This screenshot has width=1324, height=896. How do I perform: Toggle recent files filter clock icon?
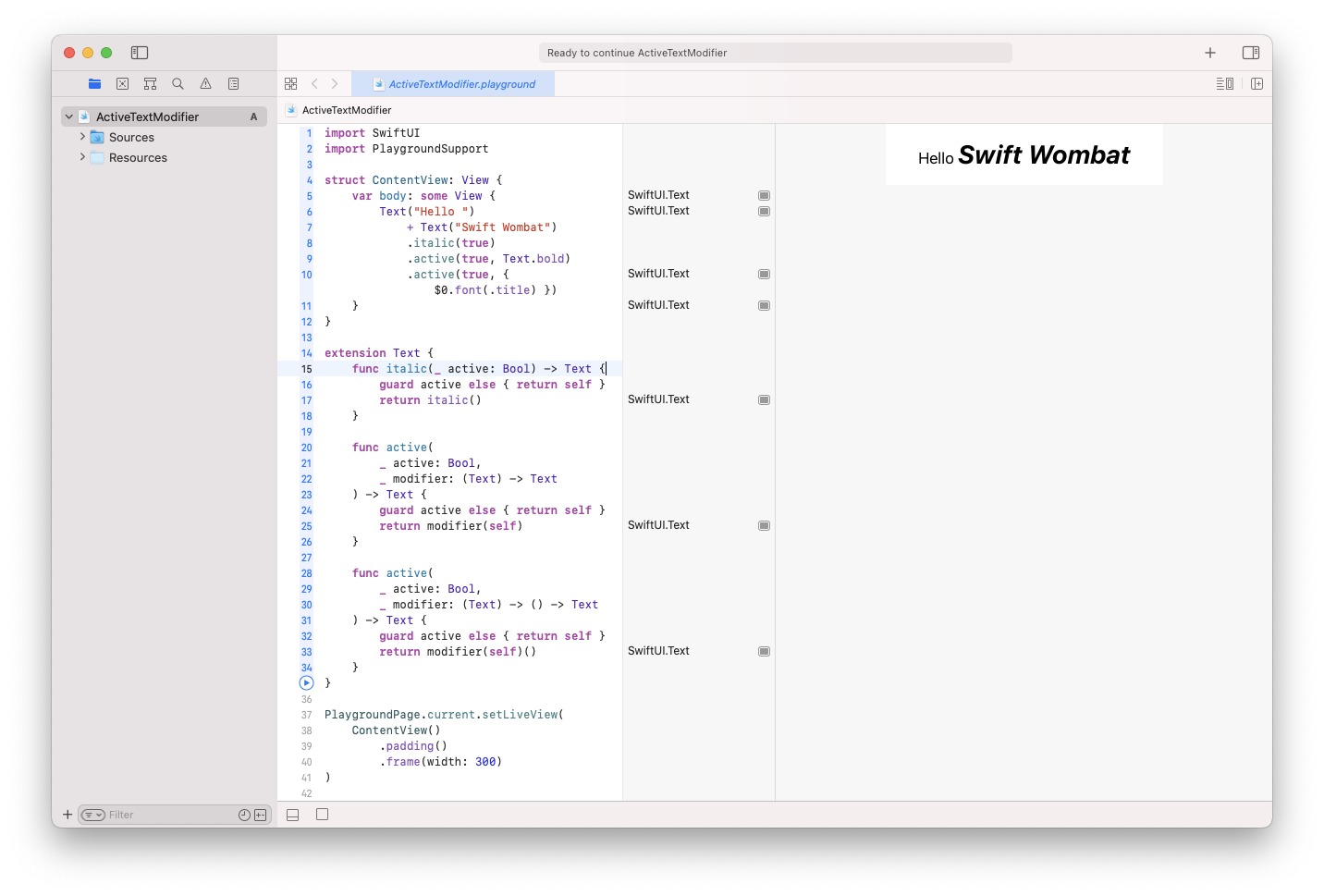pos(244,815)
